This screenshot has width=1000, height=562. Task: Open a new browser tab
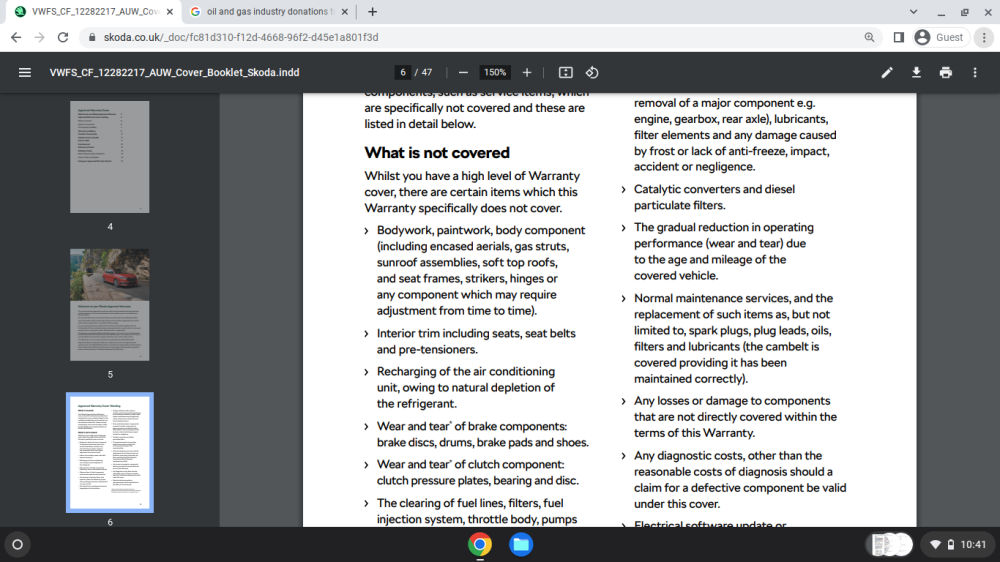372,11
